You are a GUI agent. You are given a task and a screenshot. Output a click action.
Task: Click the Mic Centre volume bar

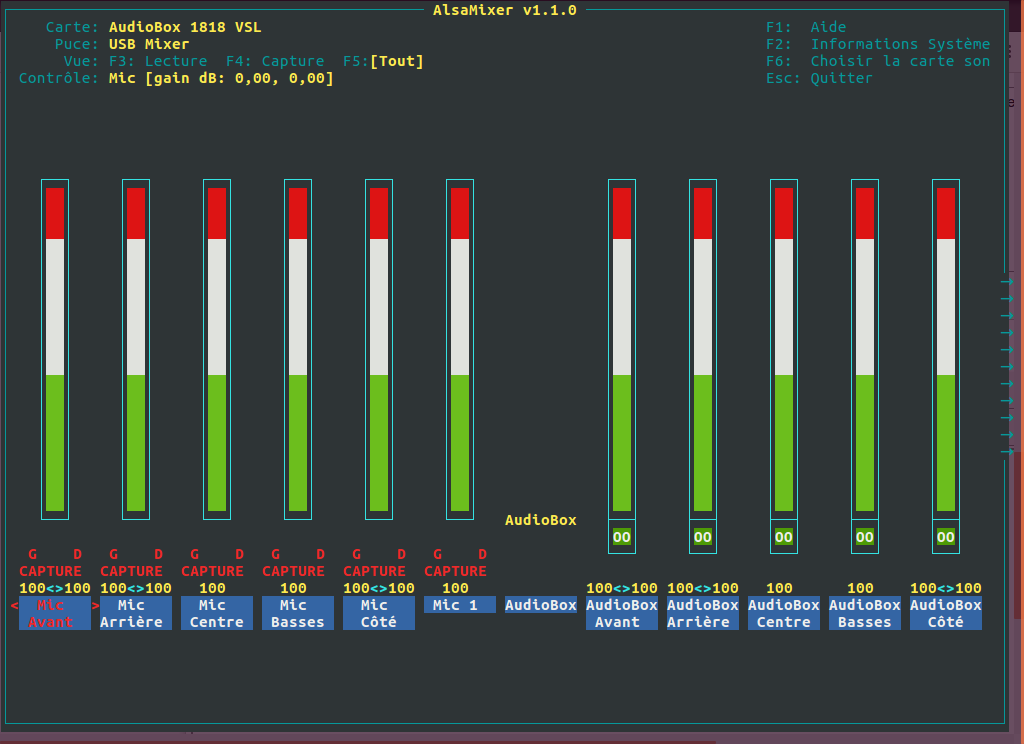click(217, 349)
